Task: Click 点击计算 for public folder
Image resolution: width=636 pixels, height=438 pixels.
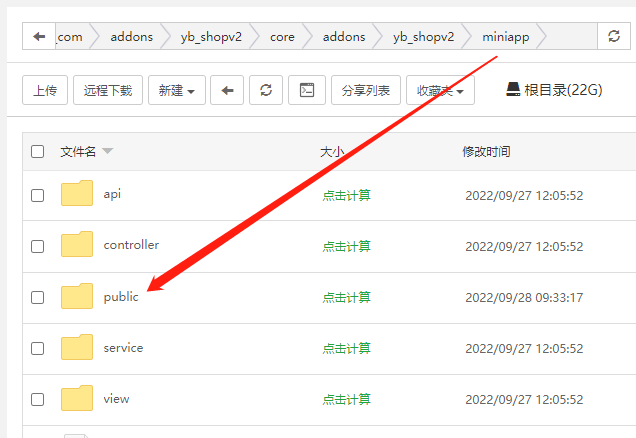Action: pyautogui.click(x=346, y=297)
